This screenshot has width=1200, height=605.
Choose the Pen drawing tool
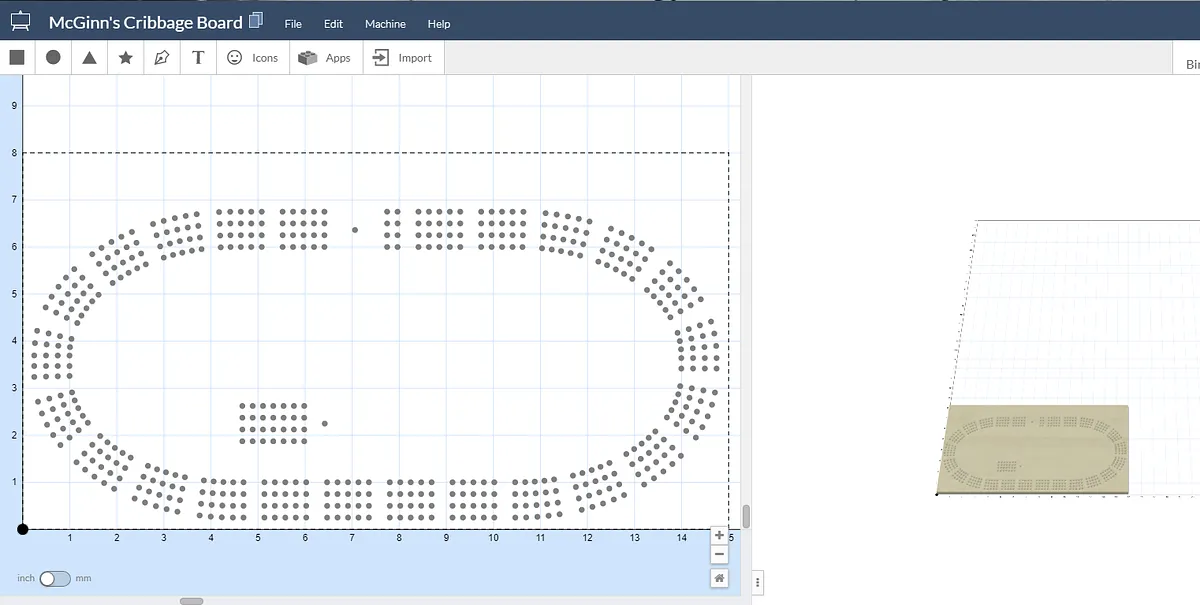(x=162, y=58)
